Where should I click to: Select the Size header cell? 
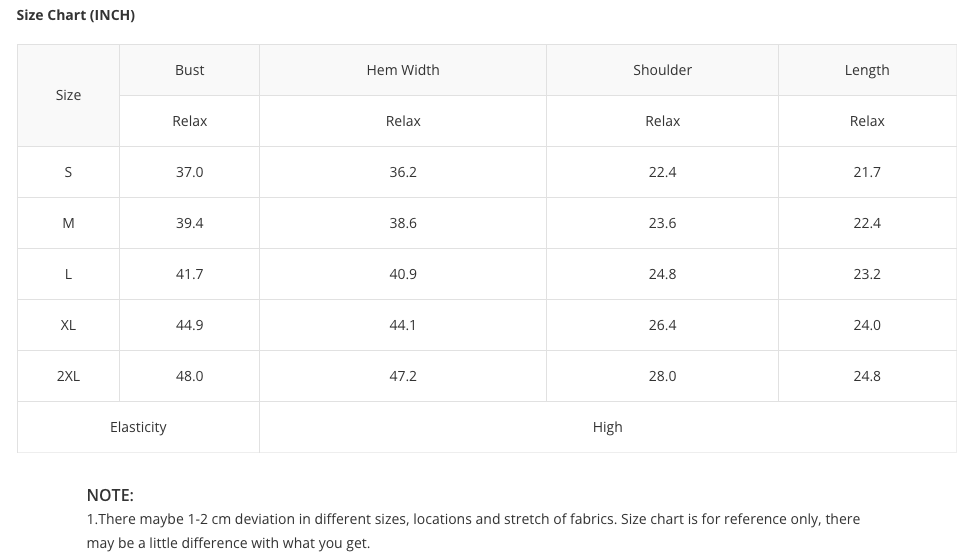[68, 95]
